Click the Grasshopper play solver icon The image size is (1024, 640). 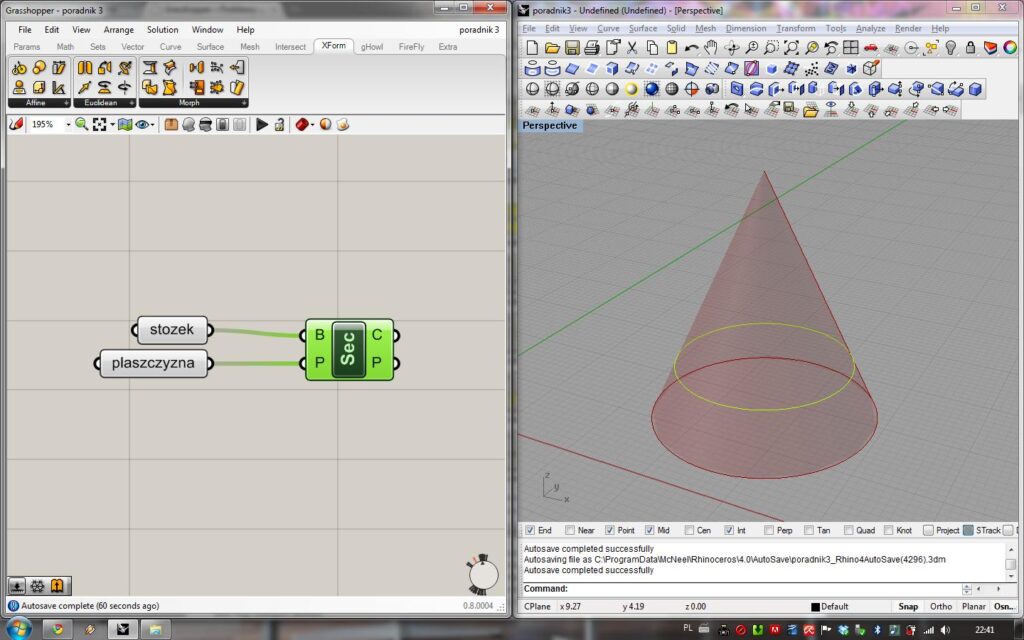point(262,124)
